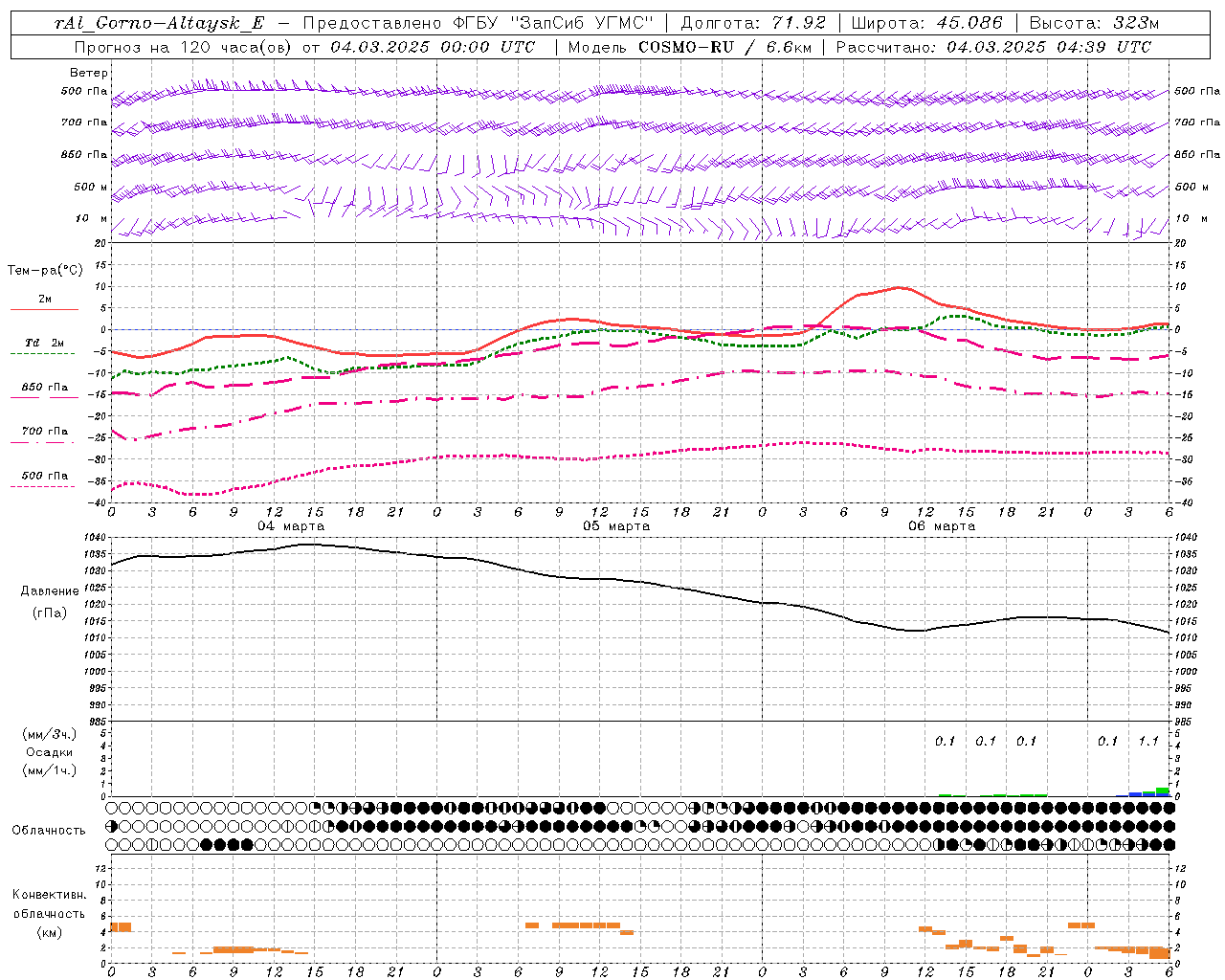Pick the dash-dot pink 700 гПа legend line

42,442
